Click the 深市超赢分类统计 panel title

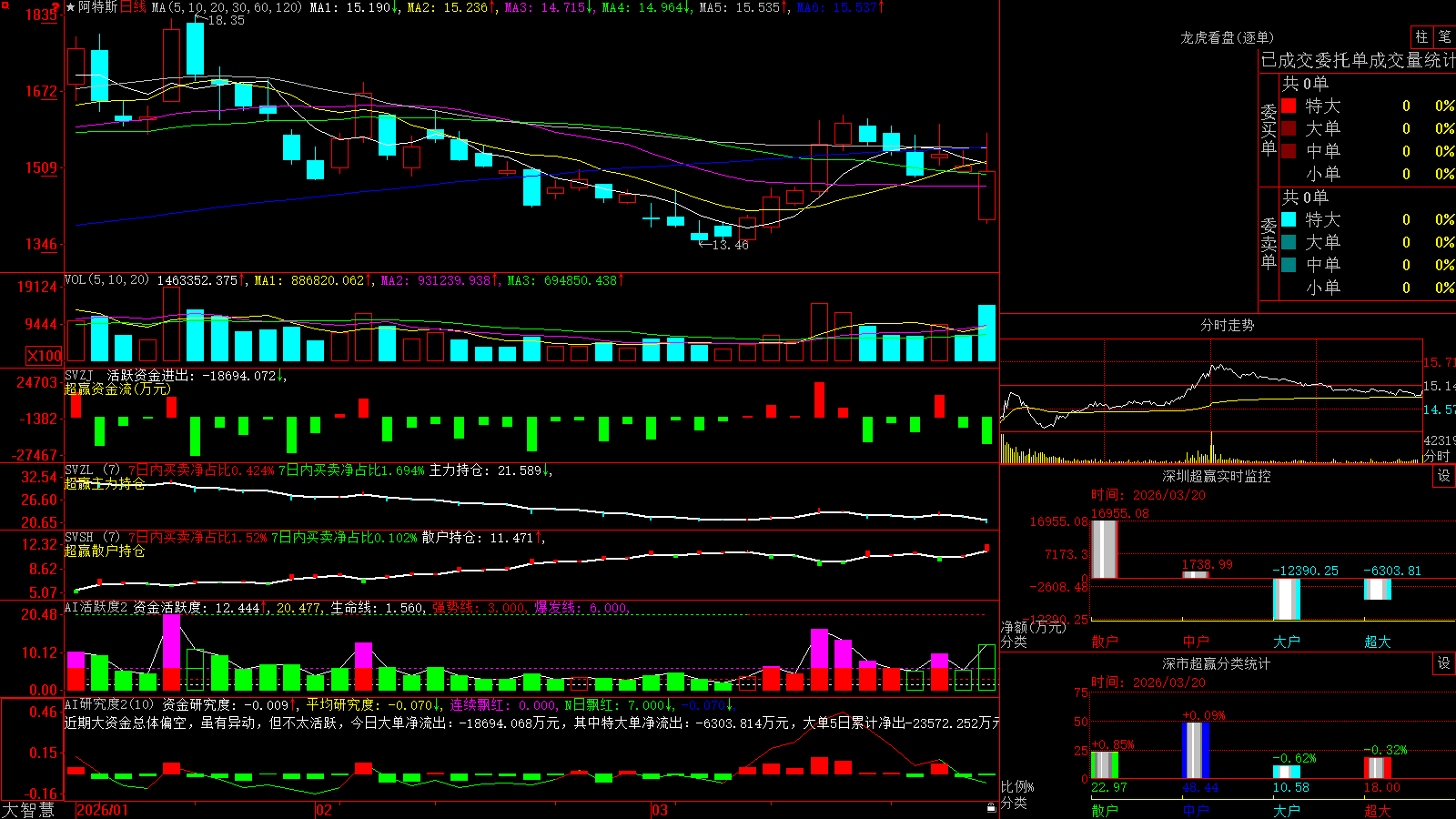pos(1217,663)
